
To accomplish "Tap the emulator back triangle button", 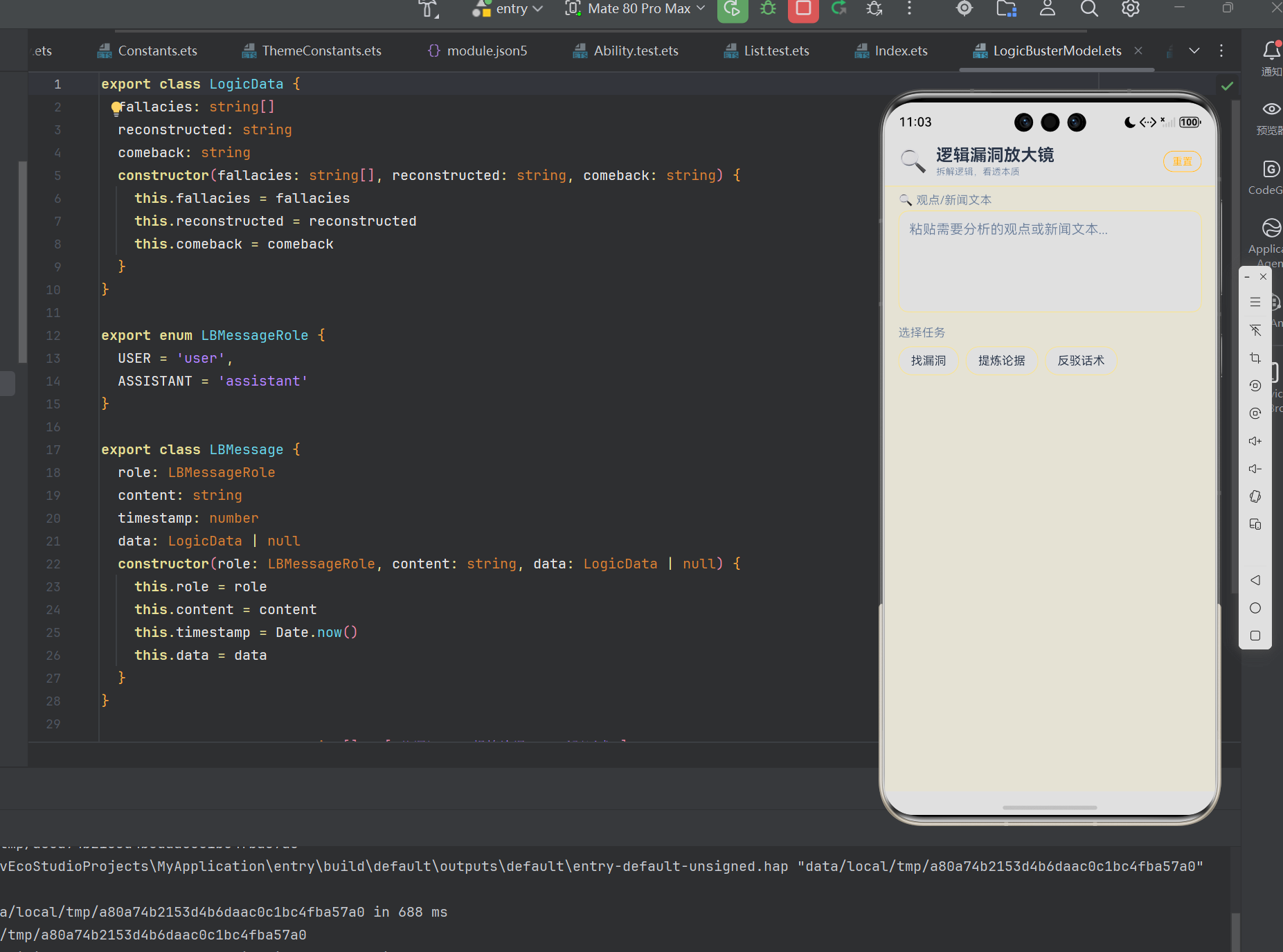I will tap(1255, 580).
